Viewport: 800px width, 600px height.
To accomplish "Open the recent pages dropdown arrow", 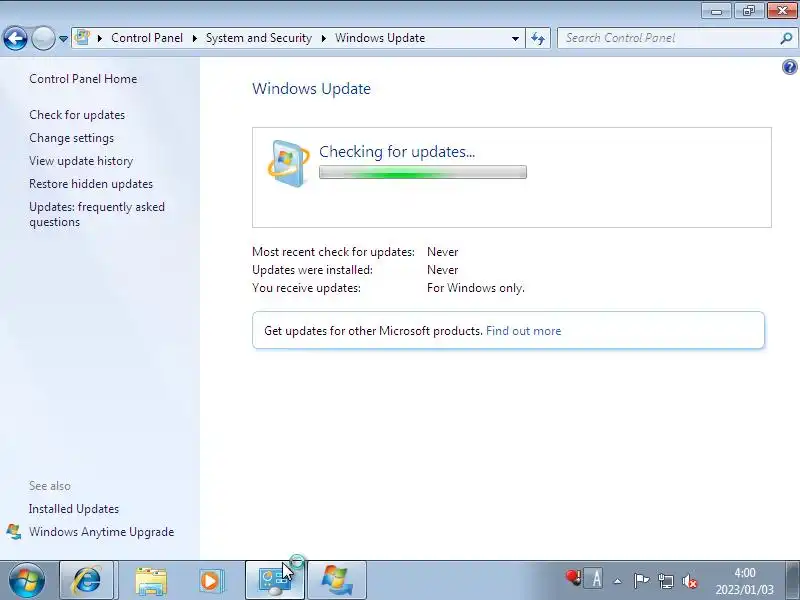I will tap(63, 39).
